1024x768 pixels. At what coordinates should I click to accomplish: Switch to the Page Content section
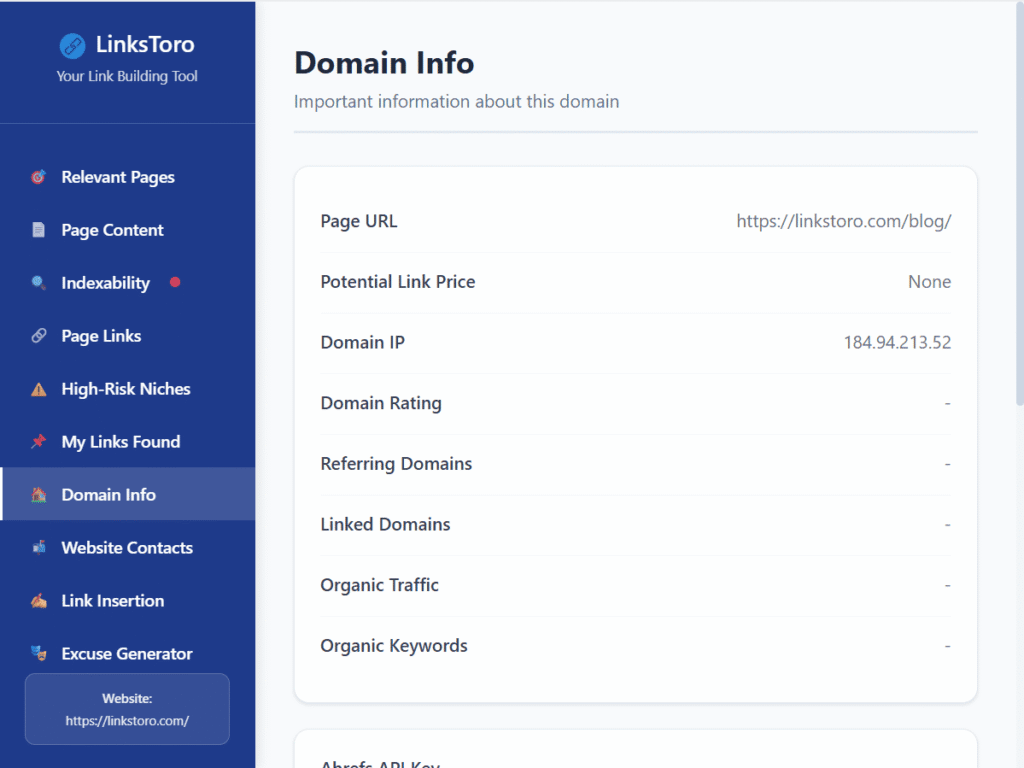pos(112,230)
